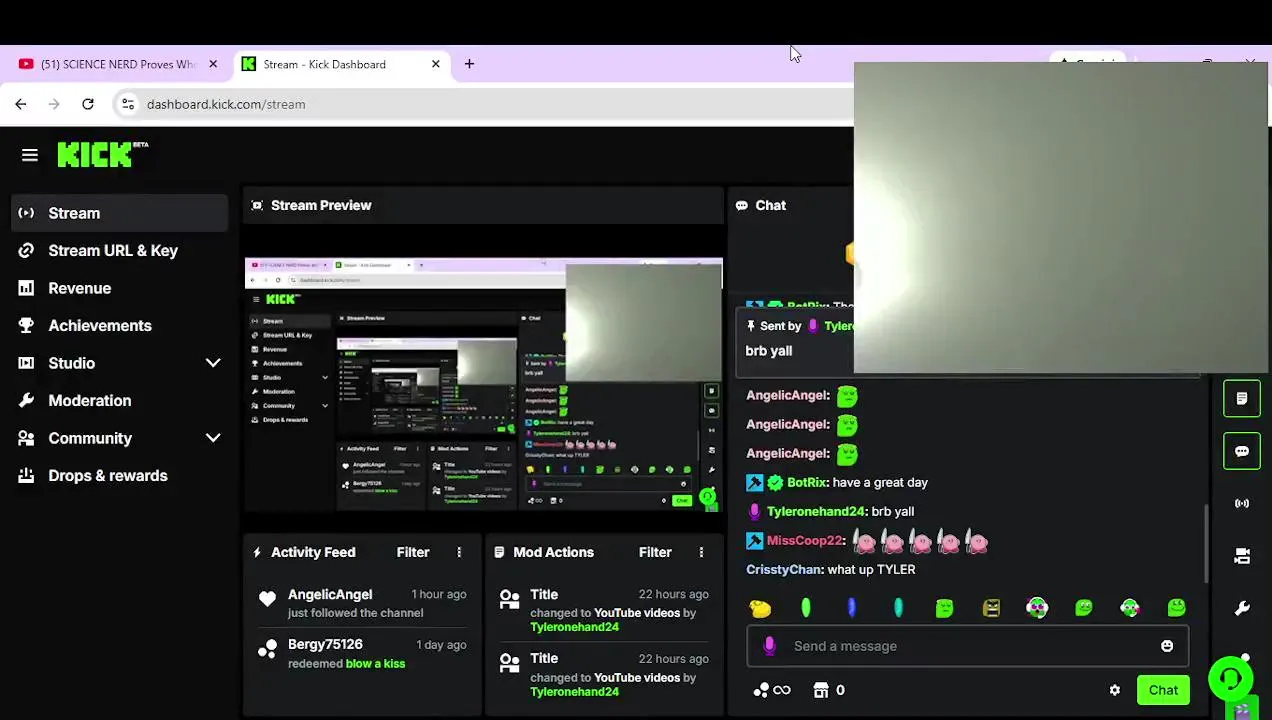Insert the yellow duck emote
This screenshot has height=720, width=1272.
[760, 608]
